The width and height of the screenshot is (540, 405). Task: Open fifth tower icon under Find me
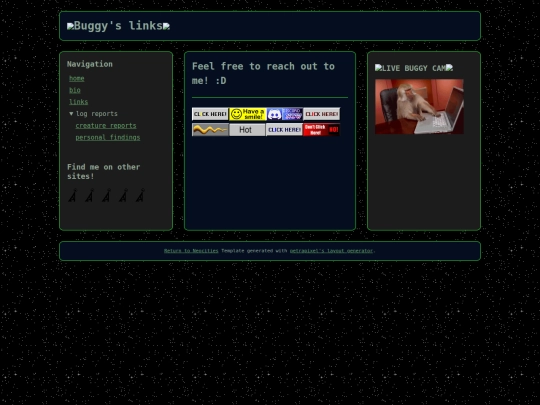(x=140, y=195)
